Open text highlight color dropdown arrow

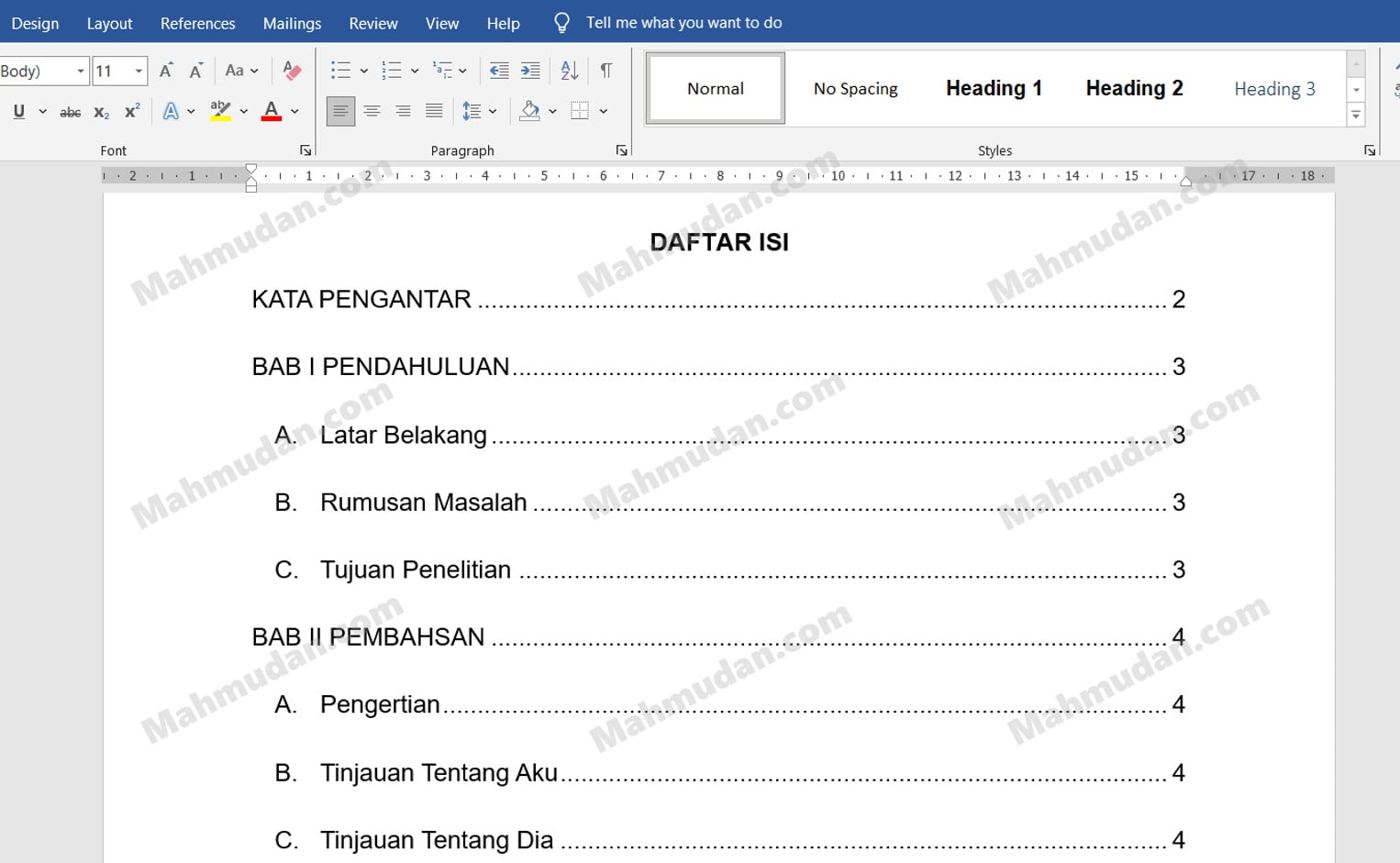point(243,112)
